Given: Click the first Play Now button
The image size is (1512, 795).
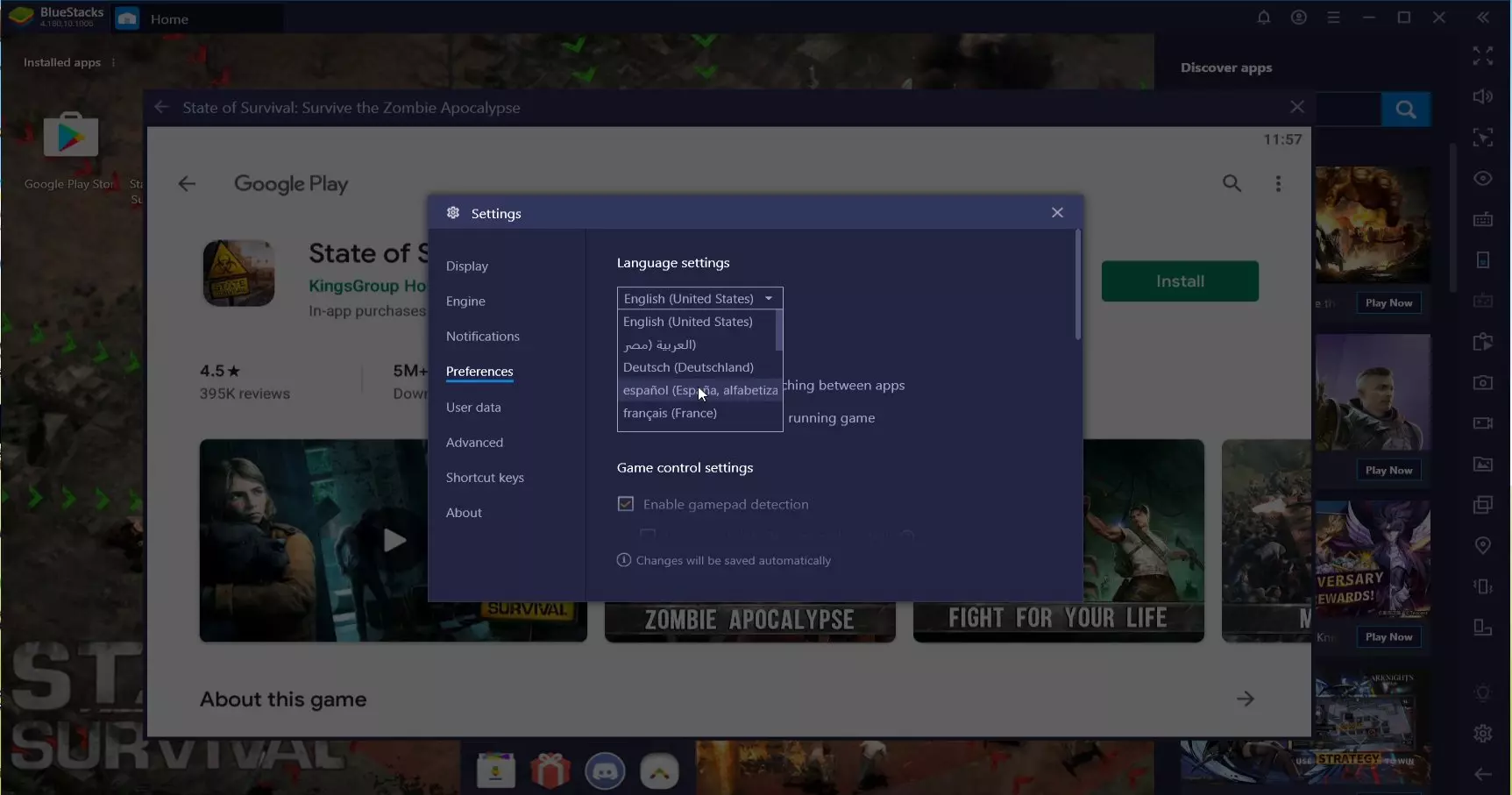Looking at the screenshot, I should click(1388, 303).
